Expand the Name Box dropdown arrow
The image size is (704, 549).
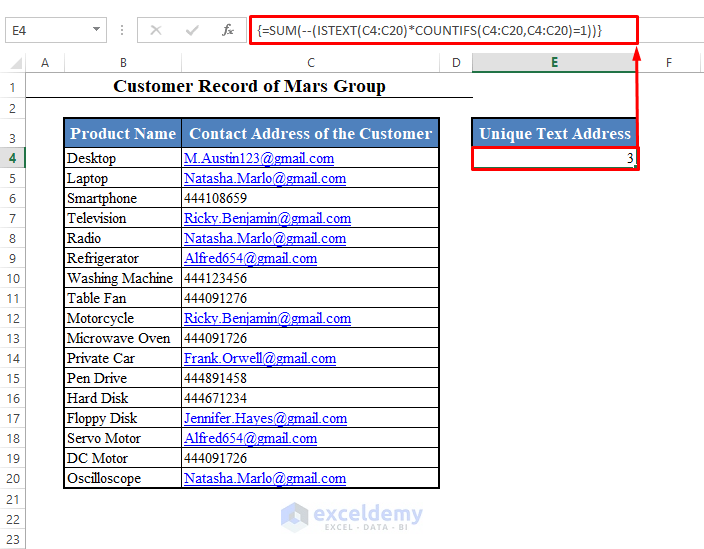[x=96, y=30]
